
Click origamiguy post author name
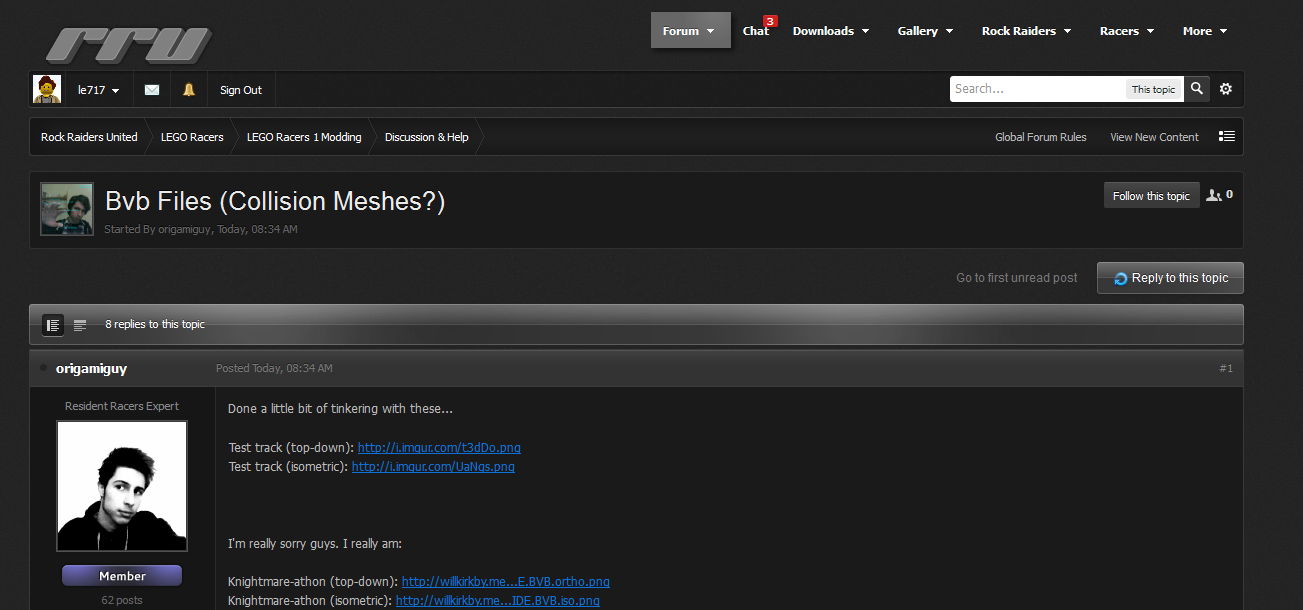pos(91,369)
